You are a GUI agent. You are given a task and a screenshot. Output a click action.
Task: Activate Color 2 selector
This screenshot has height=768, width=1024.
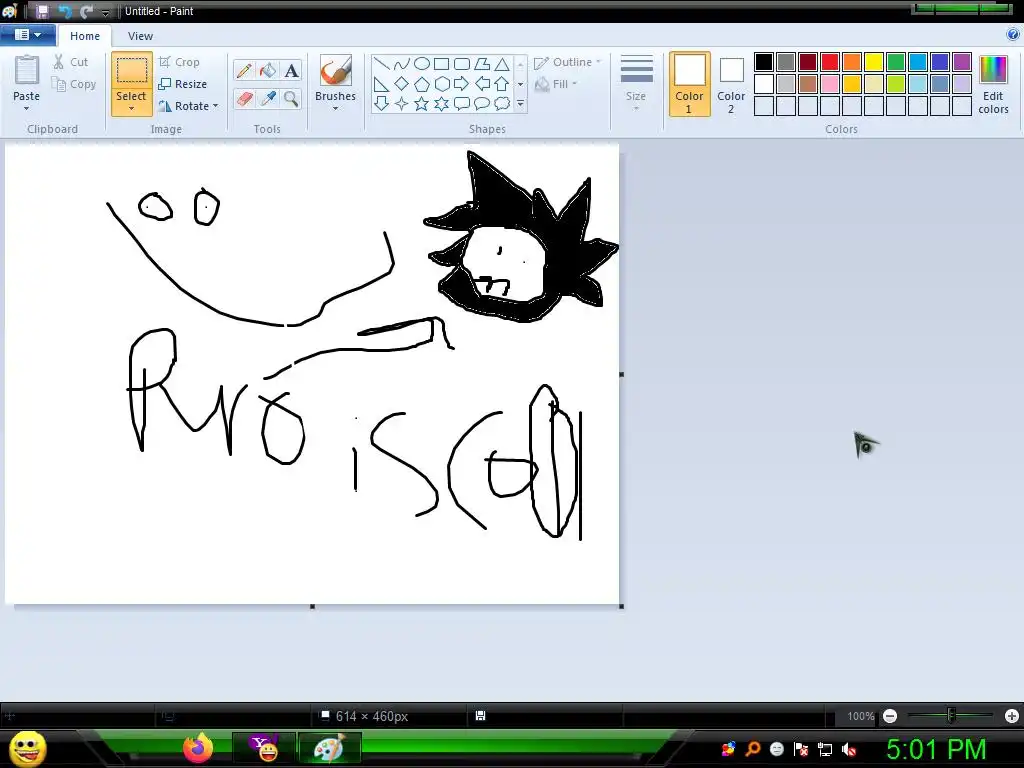coord(731,84)
